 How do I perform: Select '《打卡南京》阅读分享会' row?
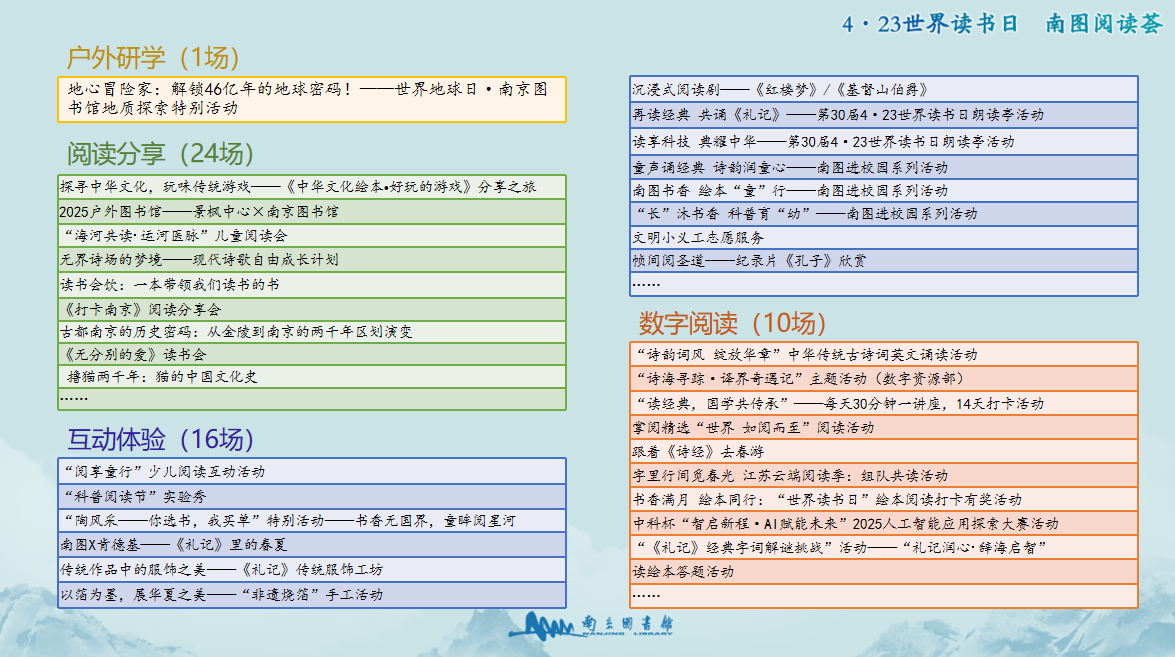coord(312,309)
